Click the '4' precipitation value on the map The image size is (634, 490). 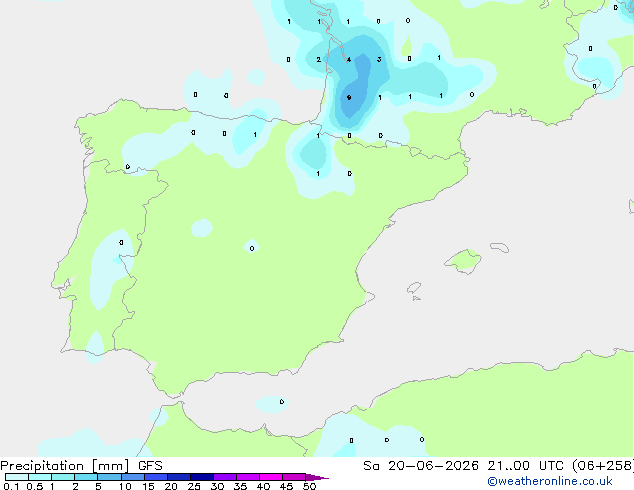[349, 59]
